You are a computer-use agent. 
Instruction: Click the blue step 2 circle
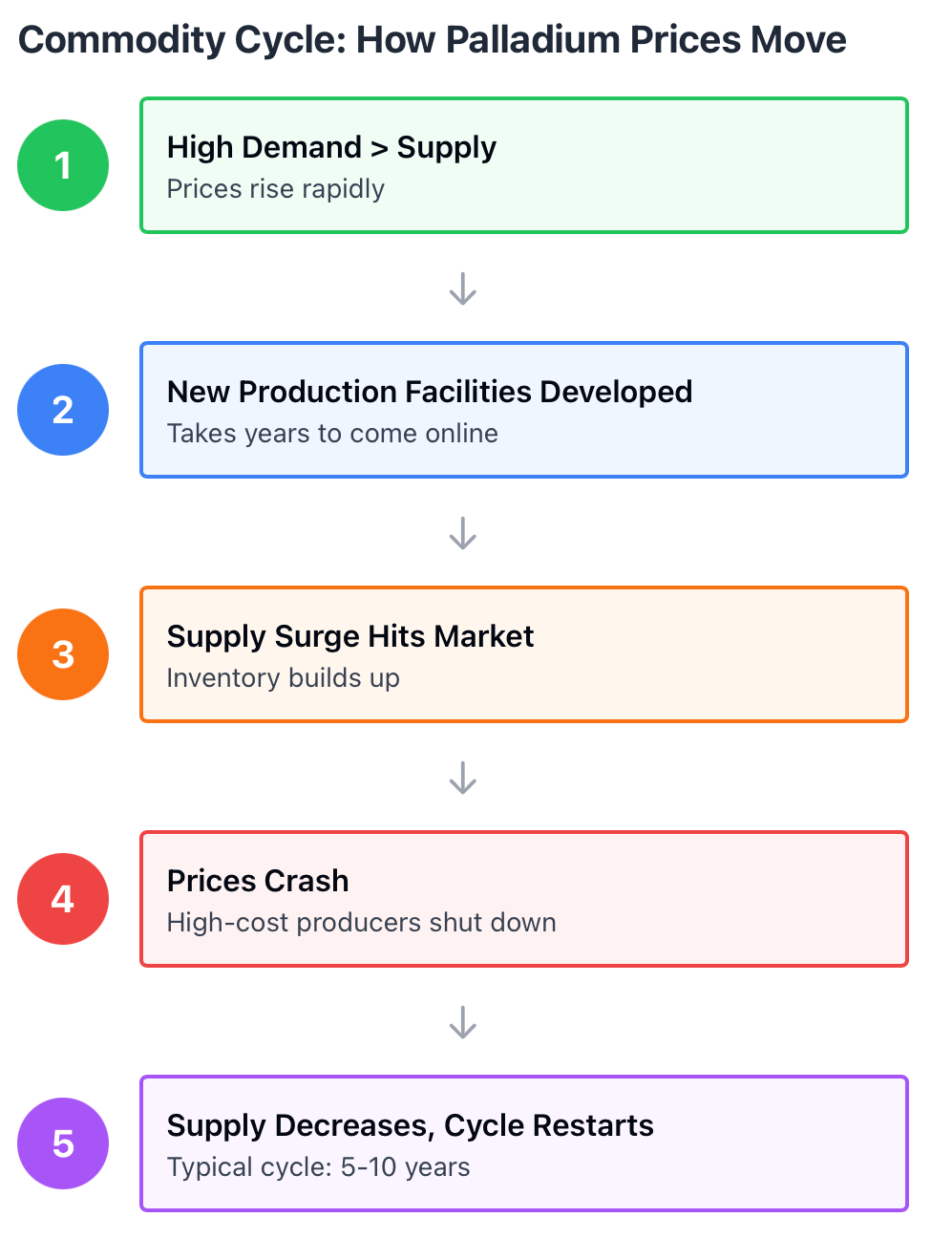tap(63, 410)
